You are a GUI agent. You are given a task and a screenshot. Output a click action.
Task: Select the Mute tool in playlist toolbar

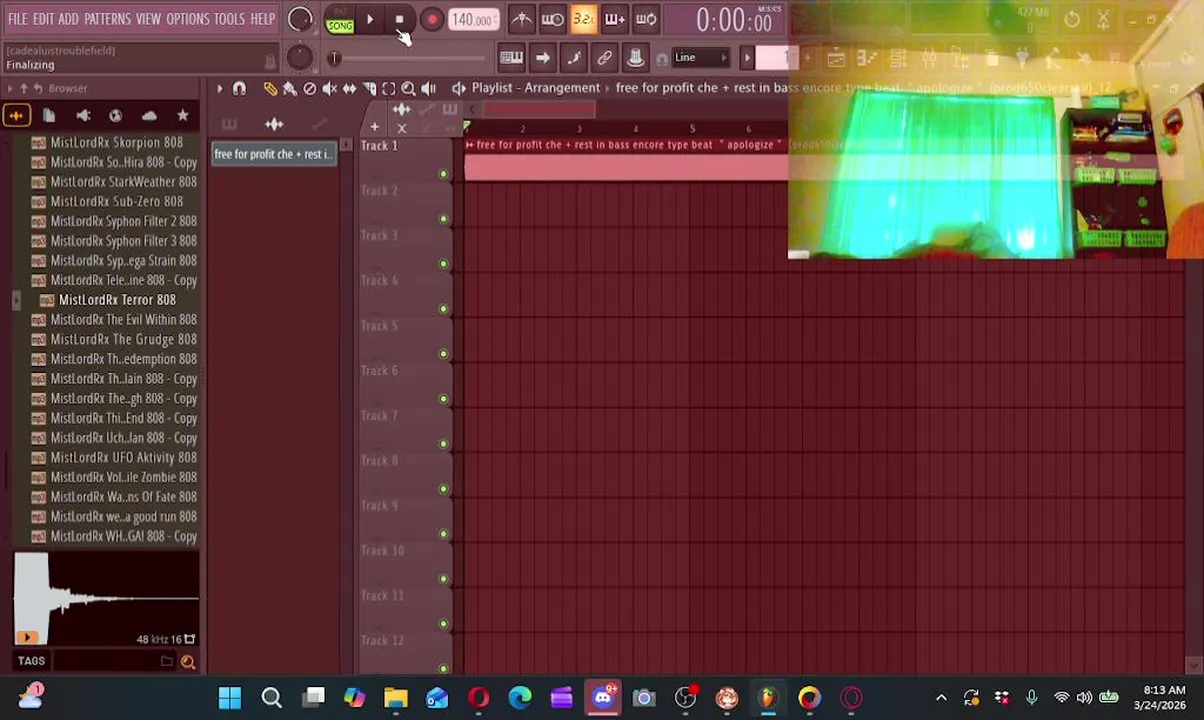point(330,89)
